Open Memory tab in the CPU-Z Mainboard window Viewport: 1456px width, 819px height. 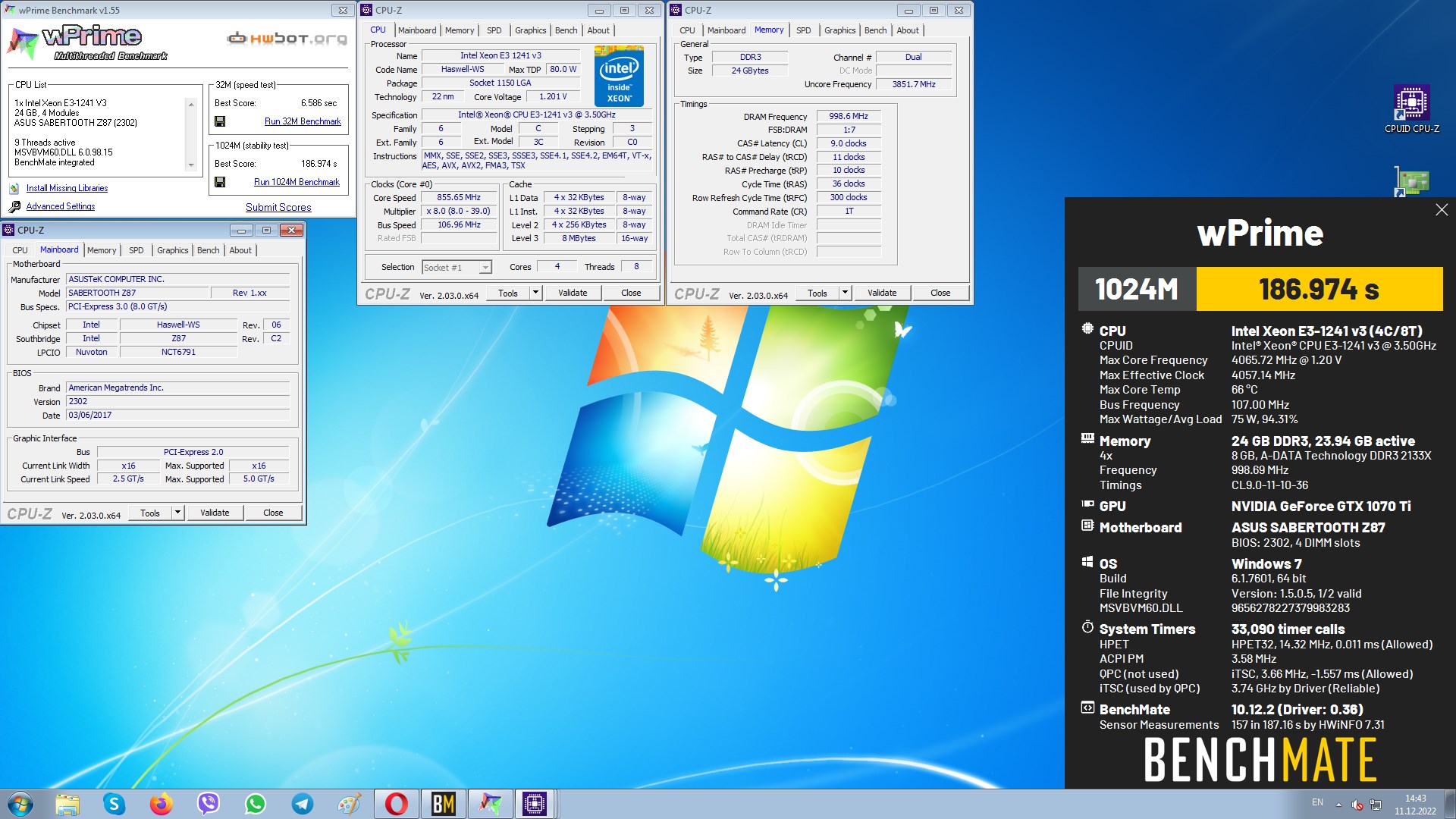pyautogui.click(x=102, y=250)
